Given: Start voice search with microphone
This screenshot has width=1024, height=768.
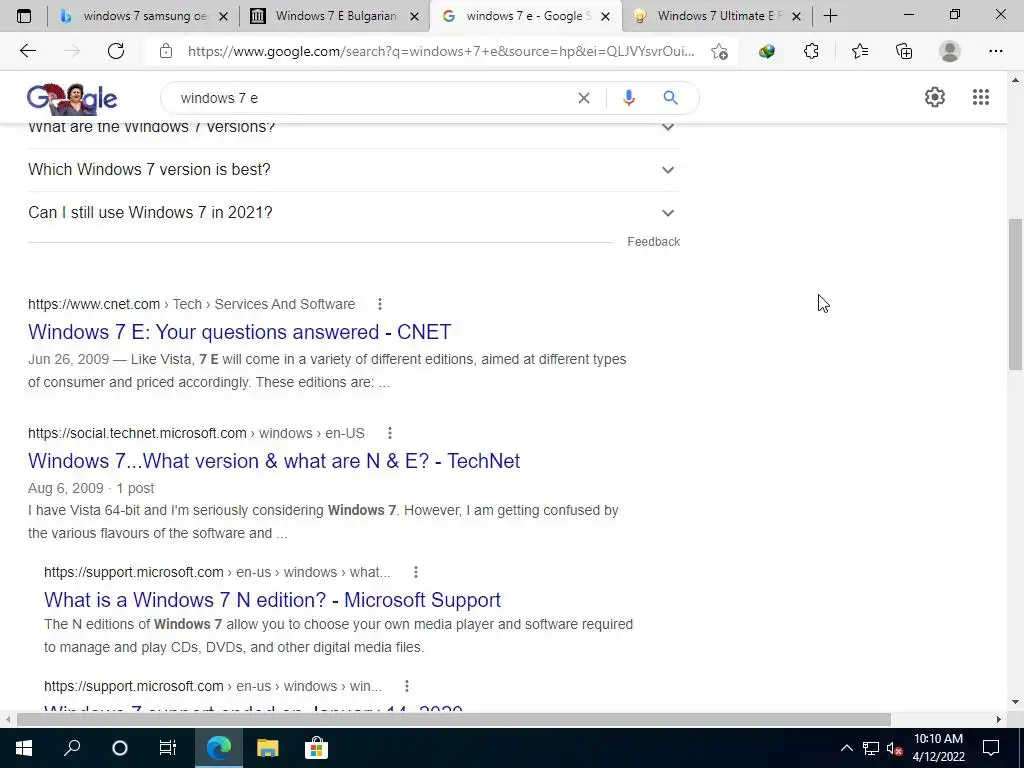Looking at the screenshot, I should point(628,98).
